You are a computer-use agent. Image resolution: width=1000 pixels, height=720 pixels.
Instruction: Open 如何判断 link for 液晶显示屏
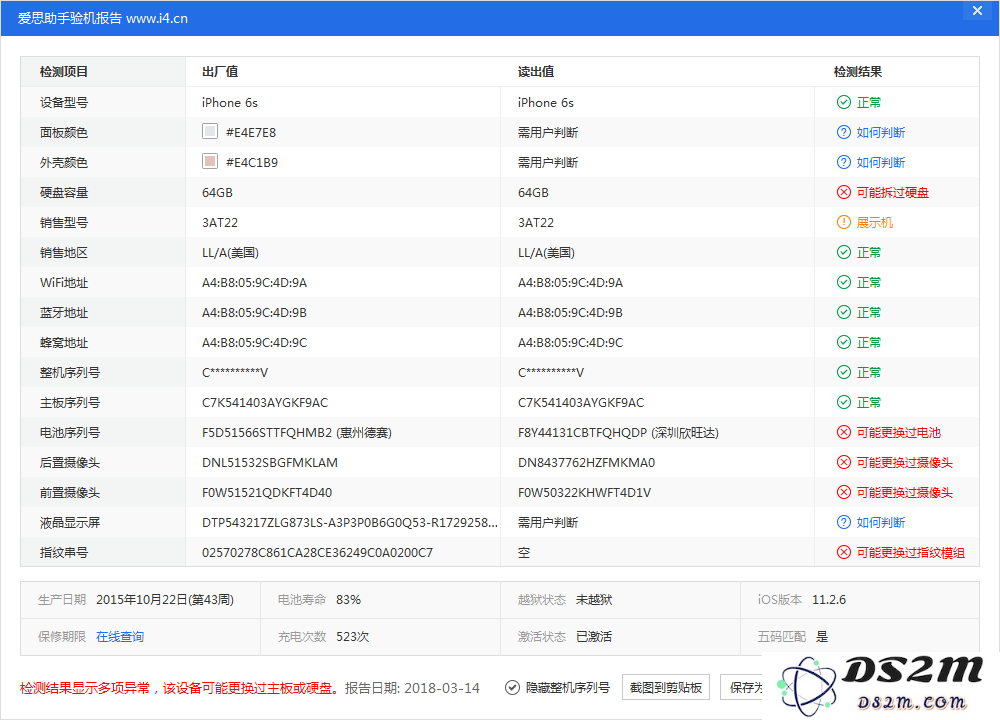(880, 522)
